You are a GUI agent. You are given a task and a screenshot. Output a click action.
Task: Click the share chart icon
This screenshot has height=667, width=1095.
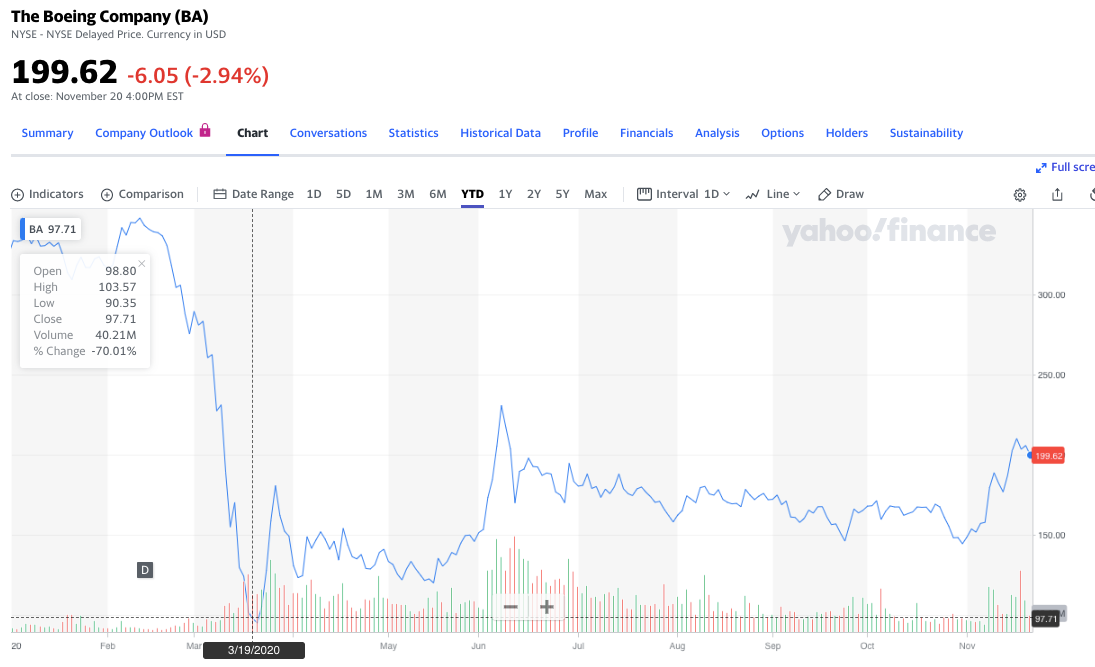click(1057, 195)
